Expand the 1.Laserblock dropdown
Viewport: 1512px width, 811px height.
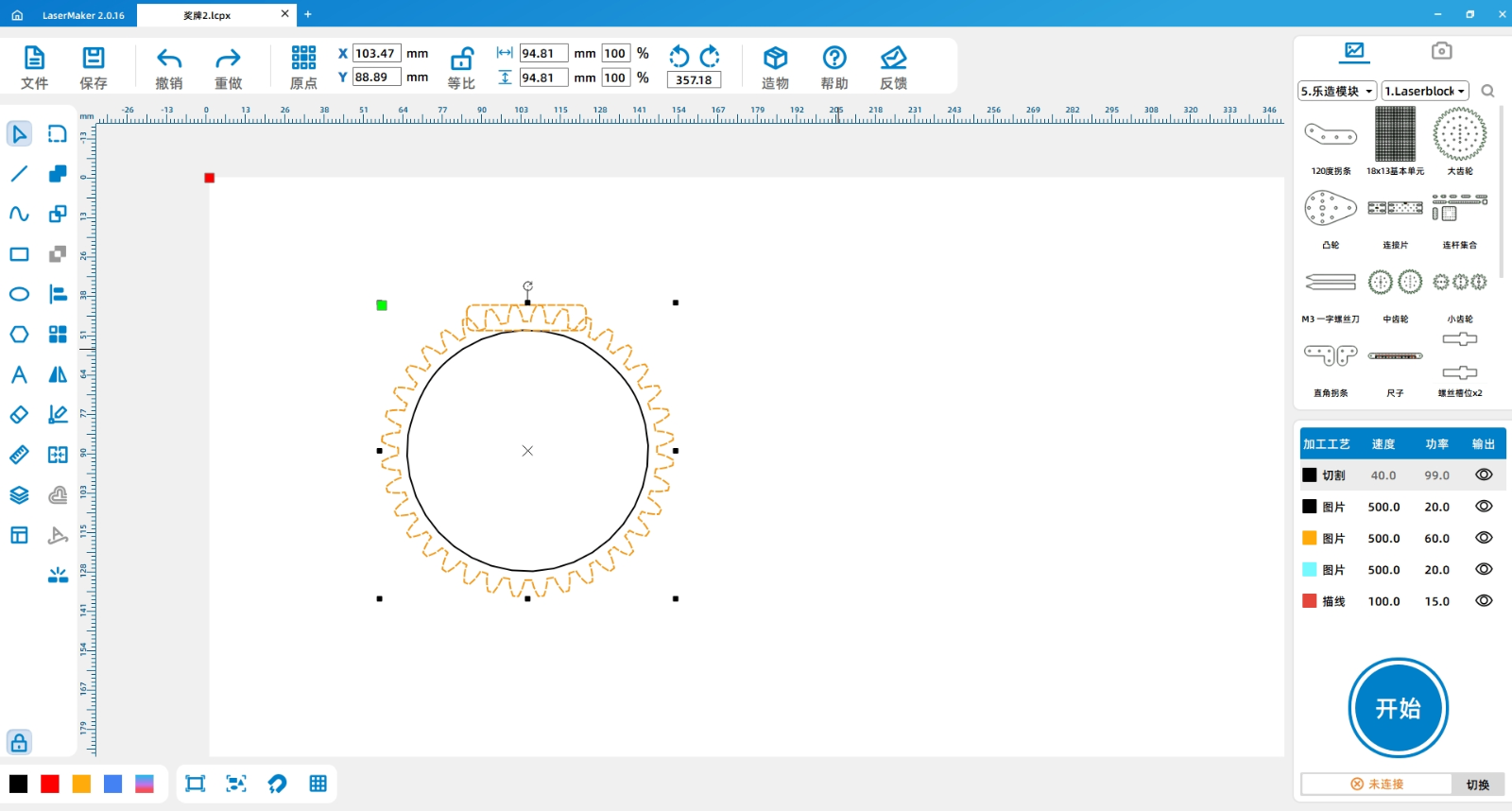tap(1425, 91)
